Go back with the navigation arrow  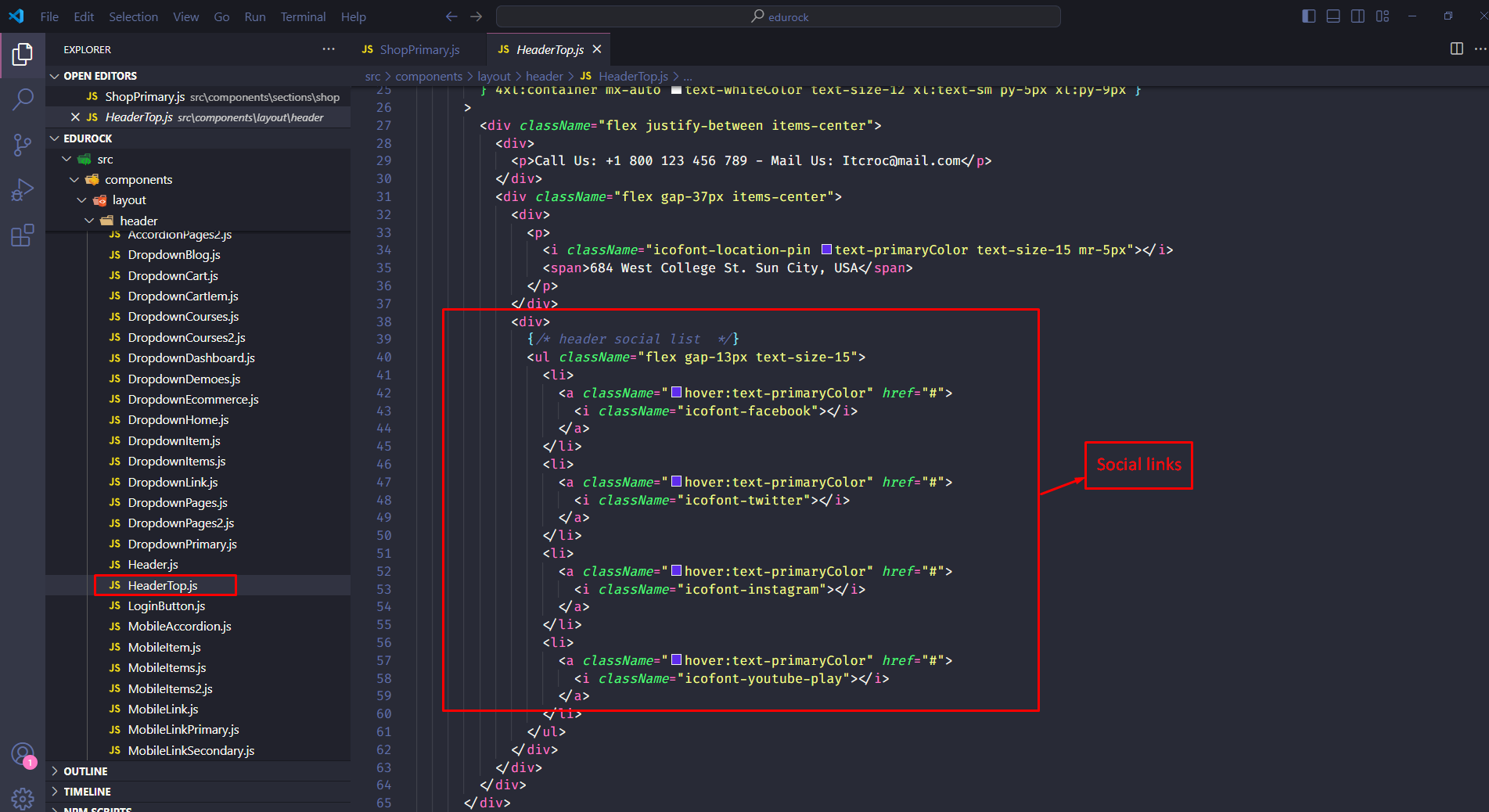(x=451, y=16)
